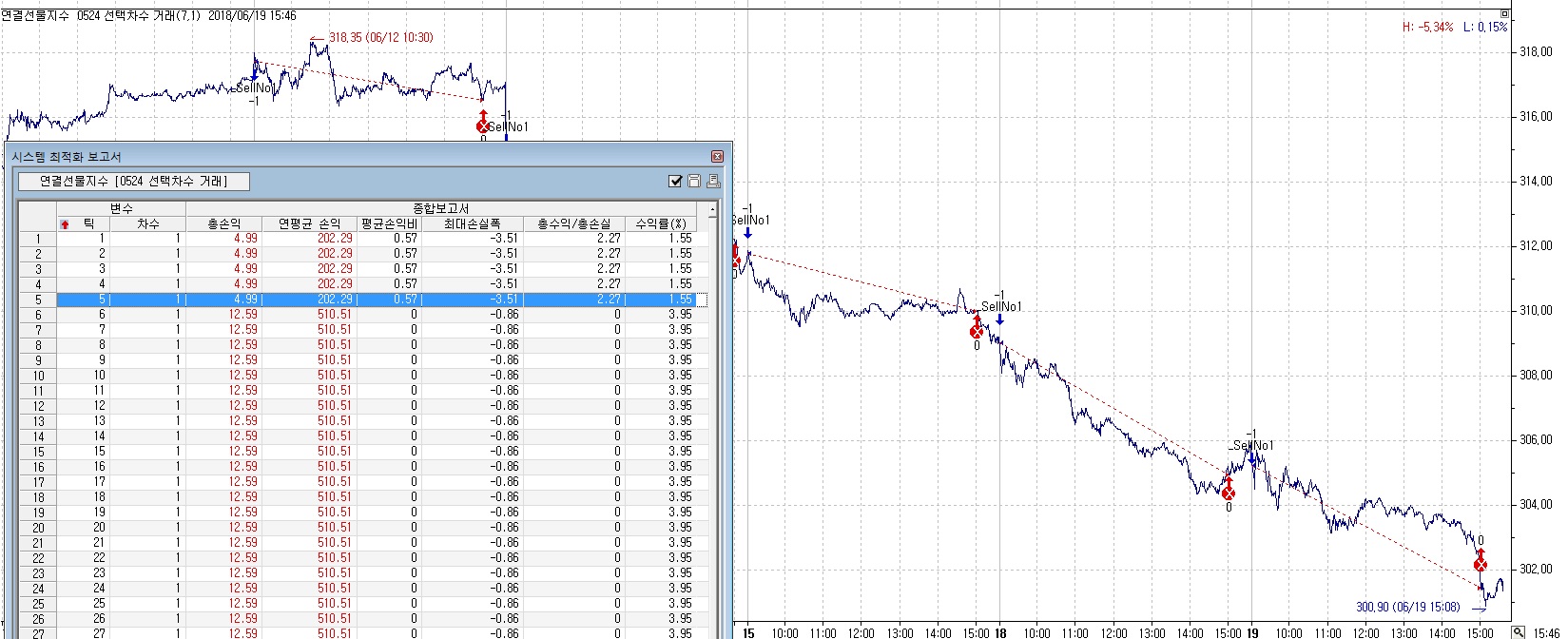Click the maximize square icon atop chart
1568x639 pixels.
pos(1504,13)
